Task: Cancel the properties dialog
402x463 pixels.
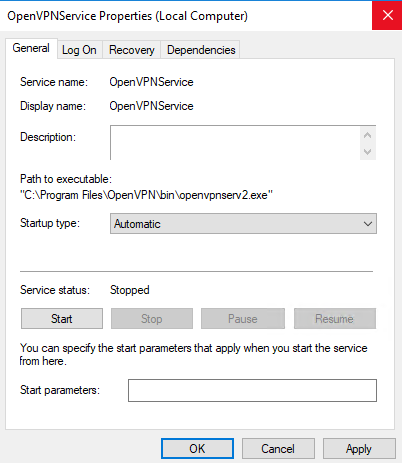Action: pyautogui.click(x=278, y=449)
